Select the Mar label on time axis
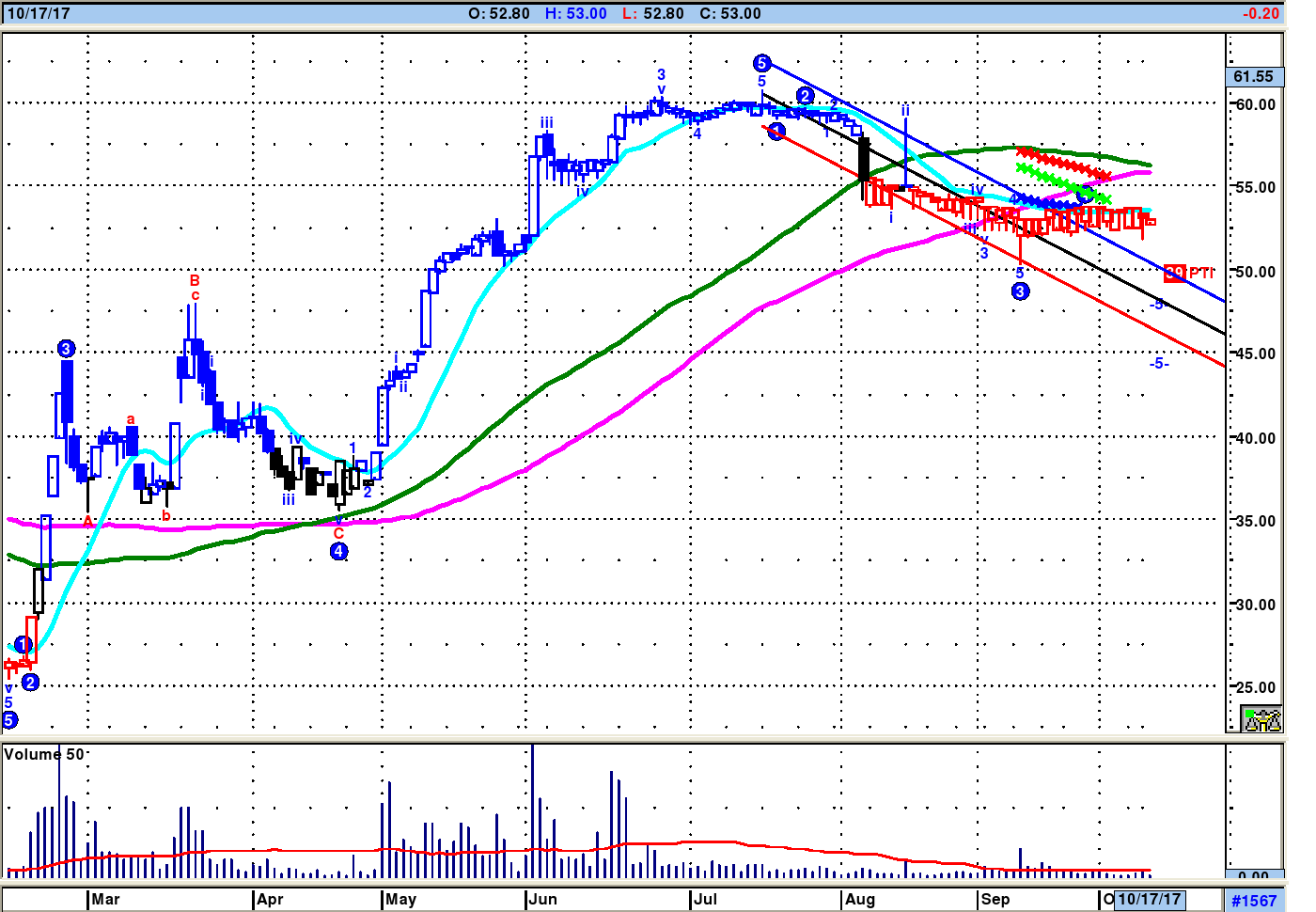The width and height of the screenshot is (1316, 912). pos(105,899)
